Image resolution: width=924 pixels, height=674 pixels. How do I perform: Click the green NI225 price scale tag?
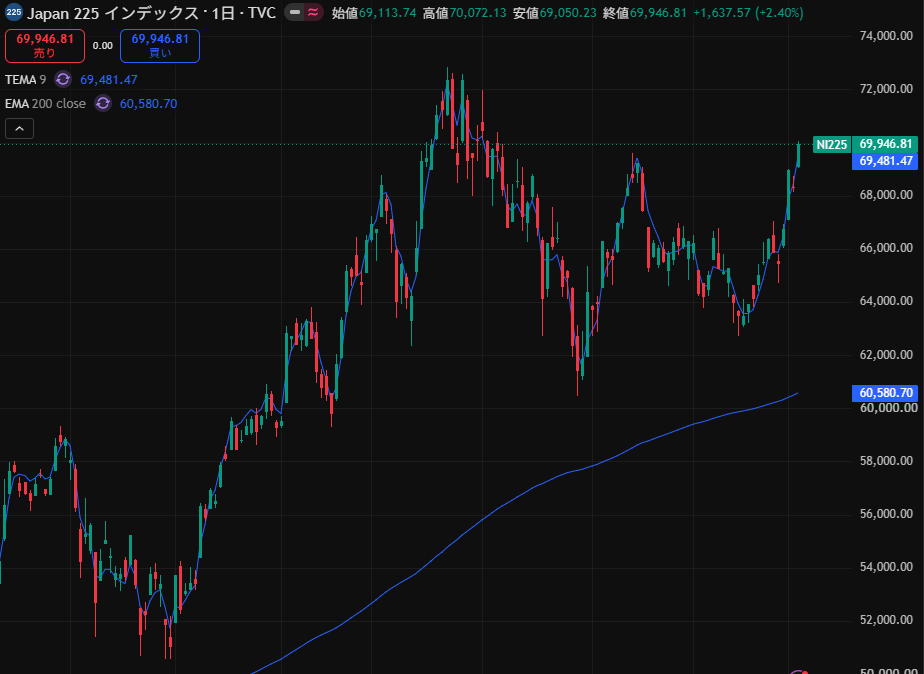(832, 145)
